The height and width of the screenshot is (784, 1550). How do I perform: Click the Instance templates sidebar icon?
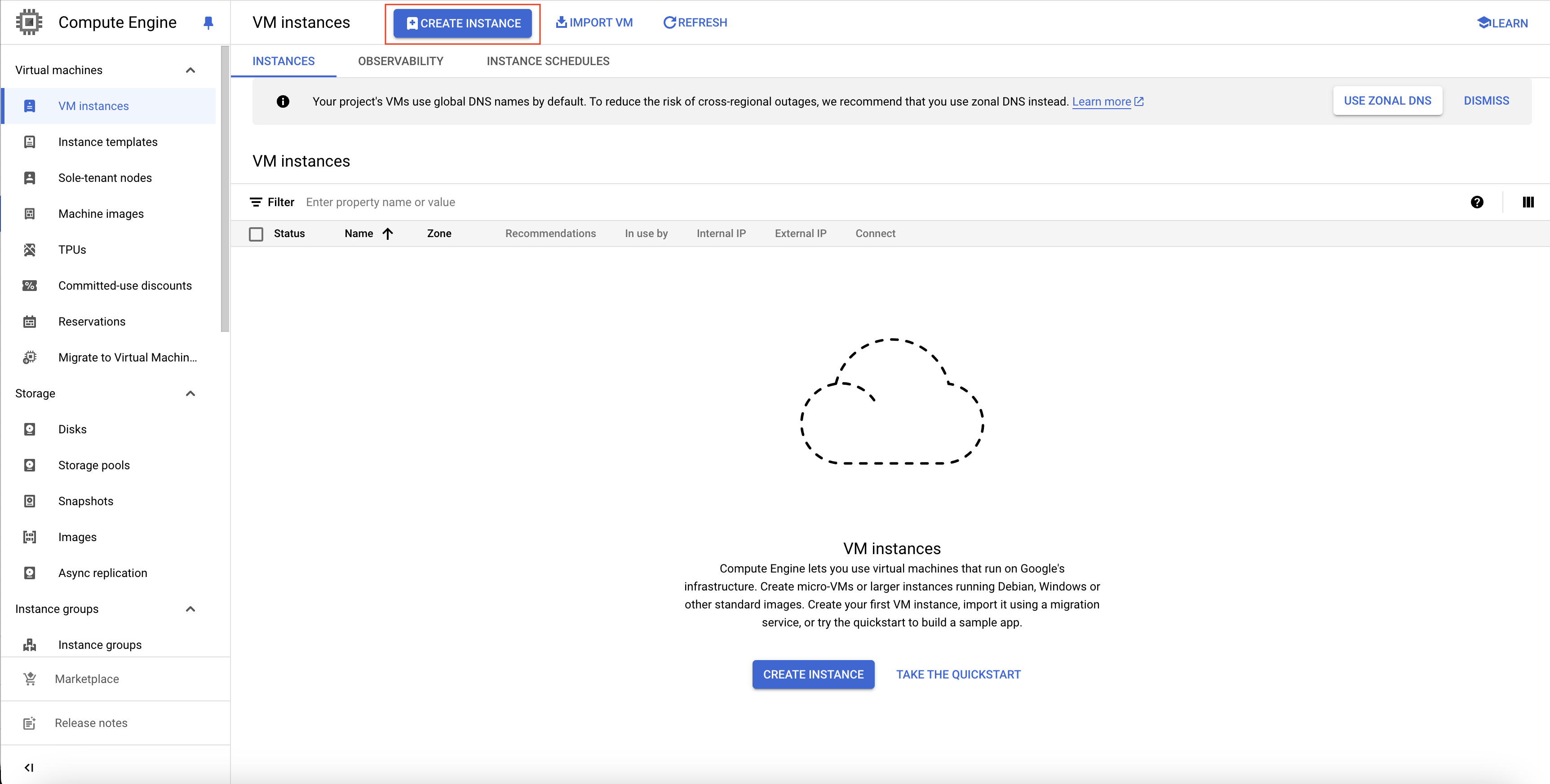coord(29,141)
